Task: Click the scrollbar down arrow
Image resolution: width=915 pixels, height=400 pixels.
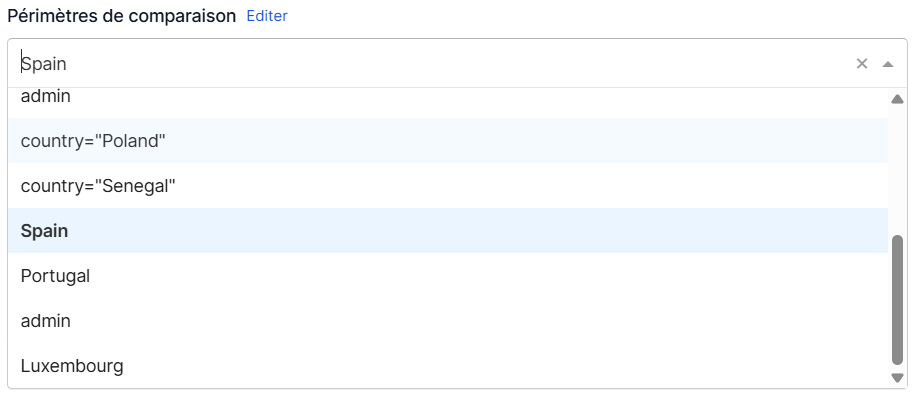Action: (x=897, y=377)
